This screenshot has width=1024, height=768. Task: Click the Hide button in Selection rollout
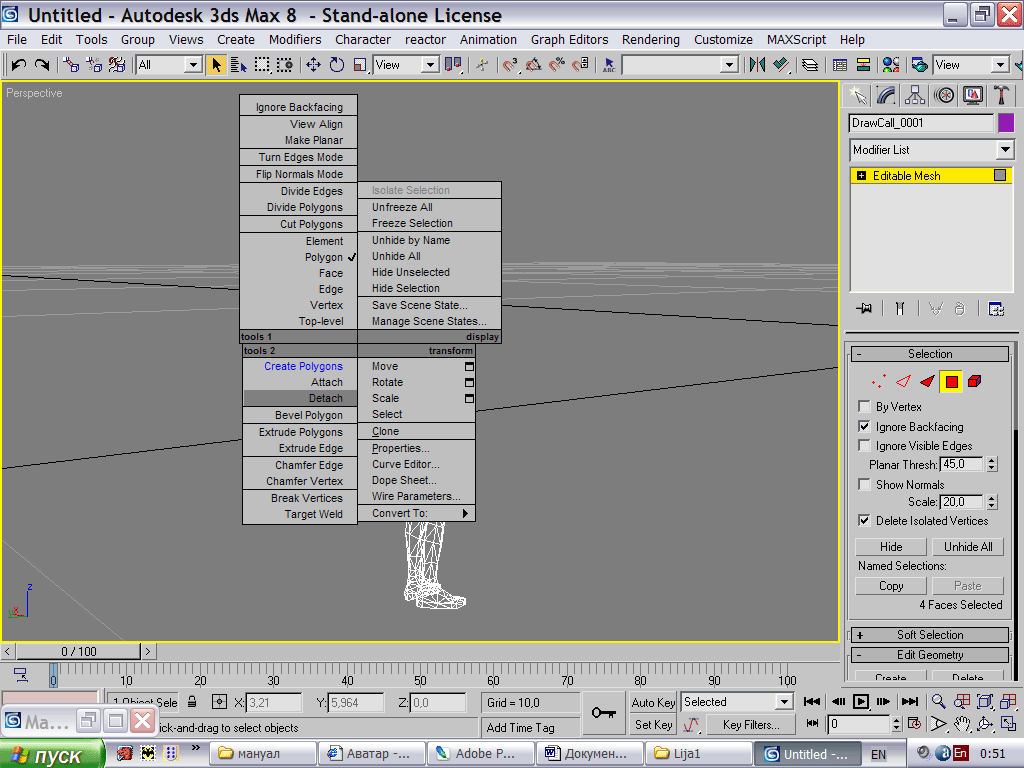pos(891,547)
